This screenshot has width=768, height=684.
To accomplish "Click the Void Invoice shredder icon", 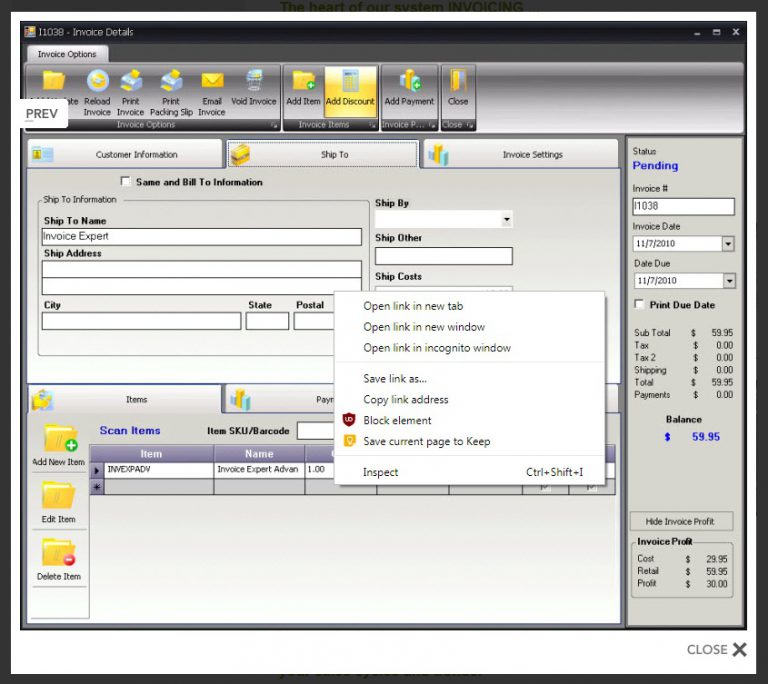I will 254,80.
